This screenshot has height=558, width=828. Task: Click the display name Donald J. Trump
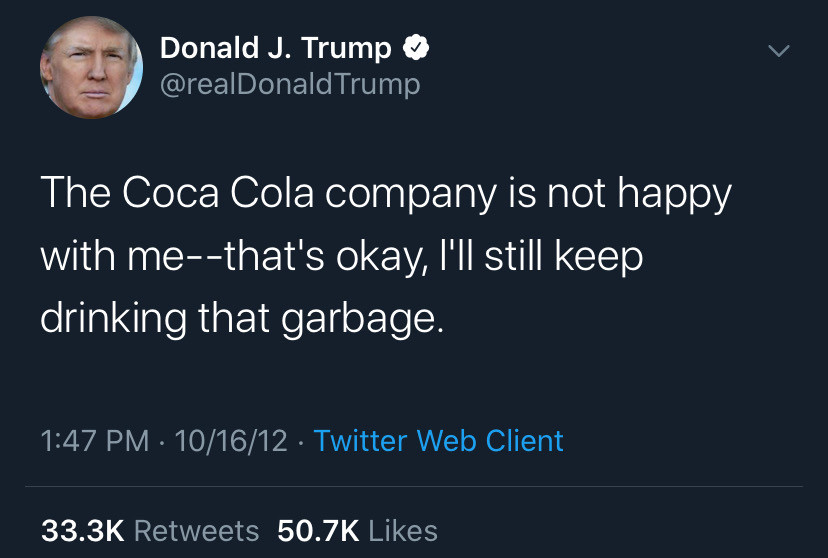click(275, 47)
